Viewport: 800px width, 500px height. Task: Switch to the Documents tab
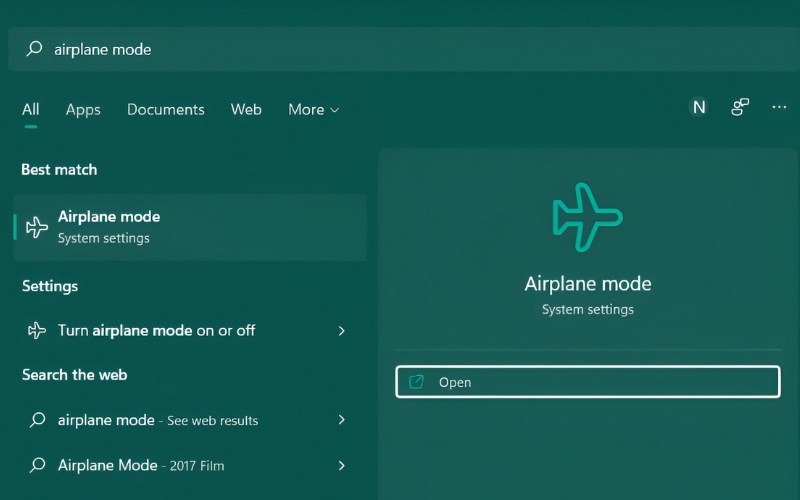click(x=165, y=110)
